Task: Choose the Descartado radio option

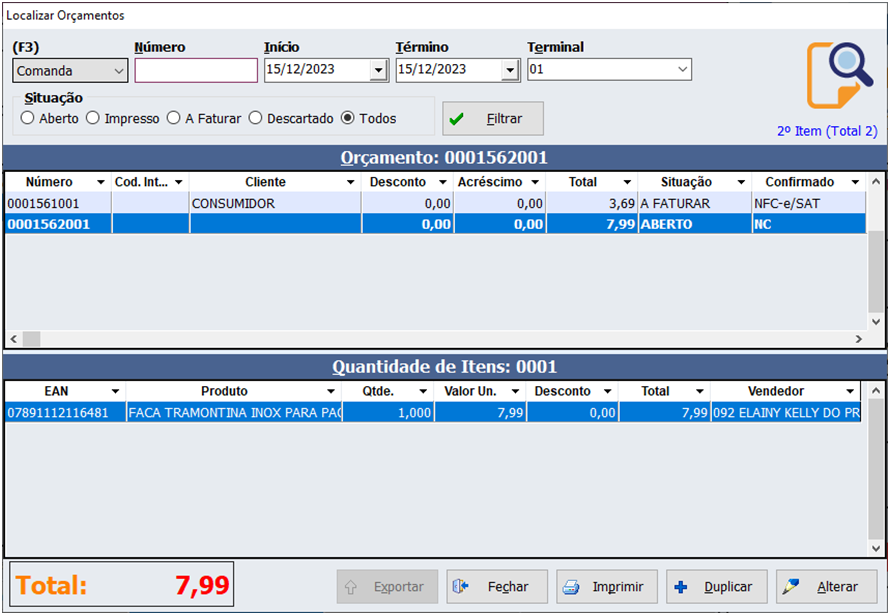Action: click(256, 118)
